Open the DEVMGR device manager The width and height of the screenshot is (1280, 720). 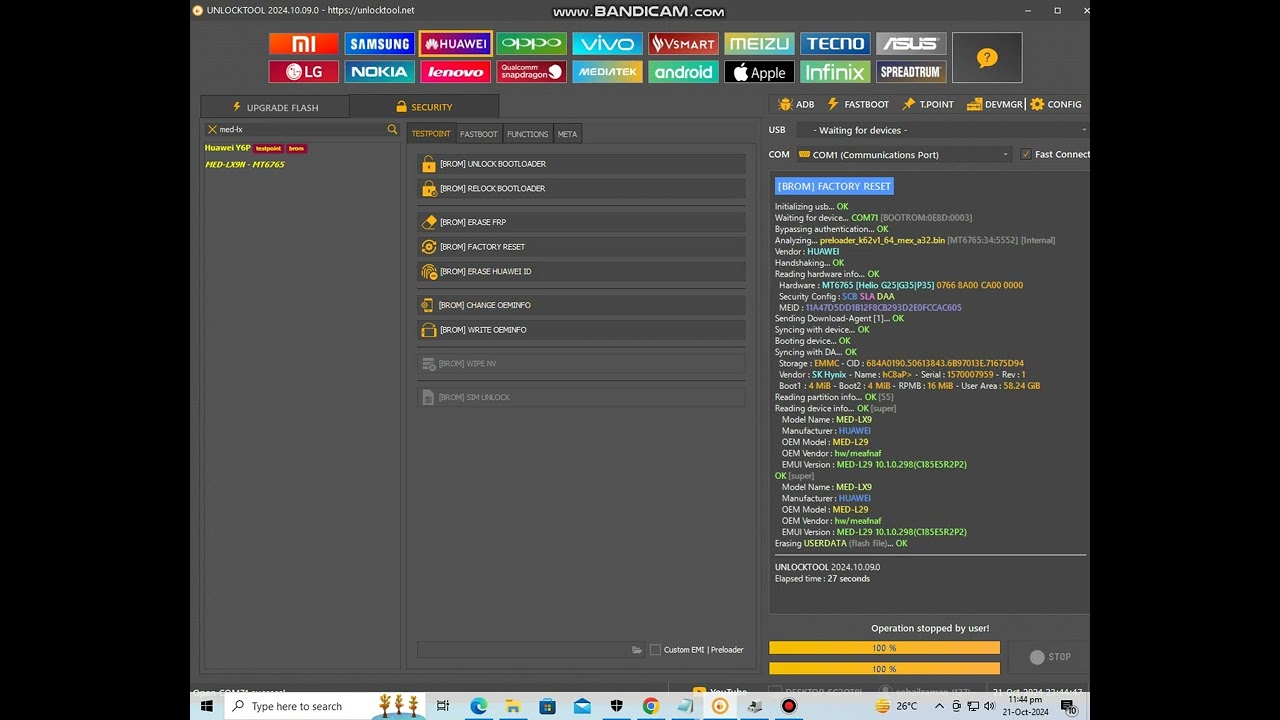coord(995,104)
